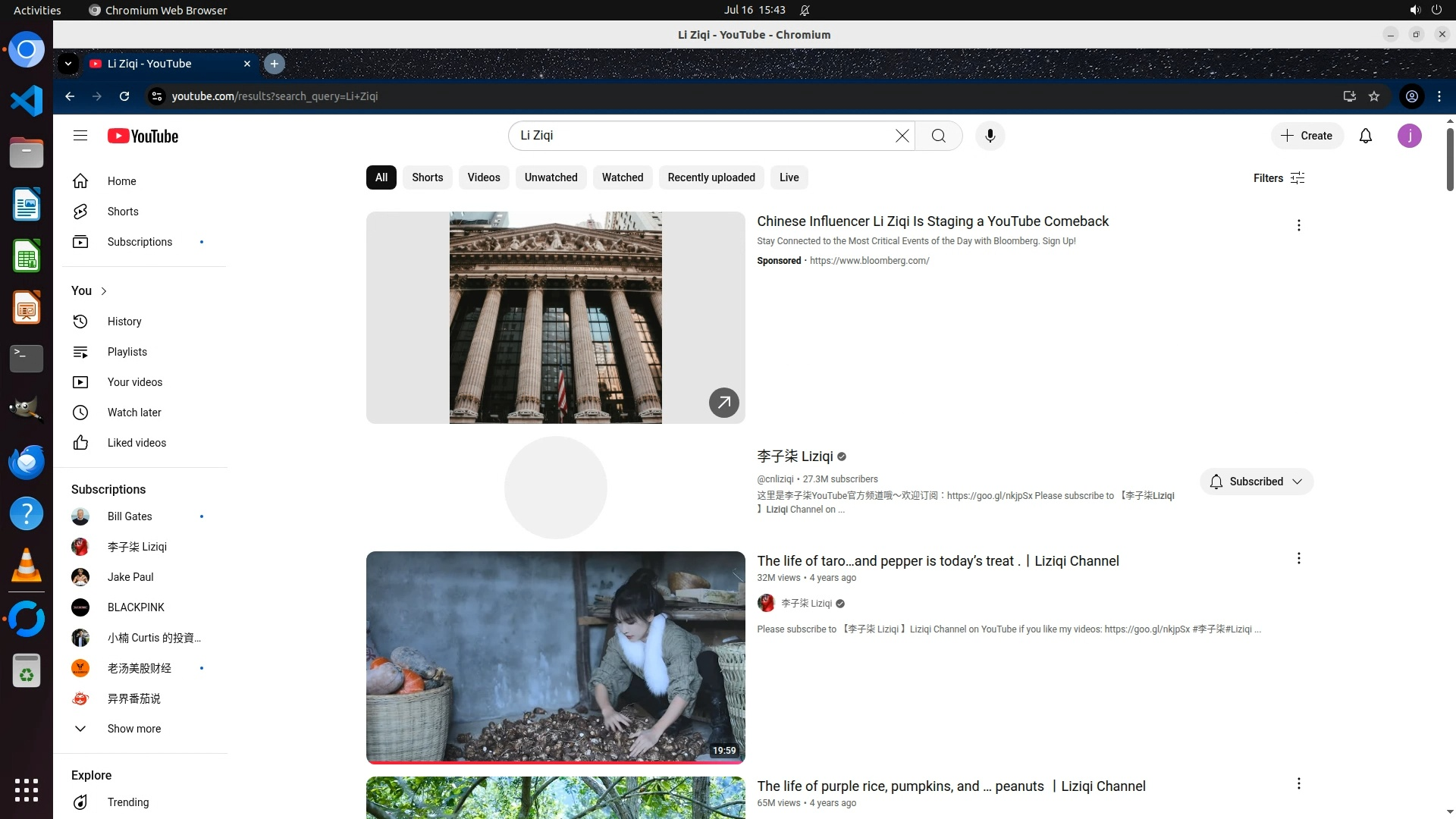Screen dimensions: 1456x819
Task: Open the hamburger guide menu
Action: (x=80, y=136)
